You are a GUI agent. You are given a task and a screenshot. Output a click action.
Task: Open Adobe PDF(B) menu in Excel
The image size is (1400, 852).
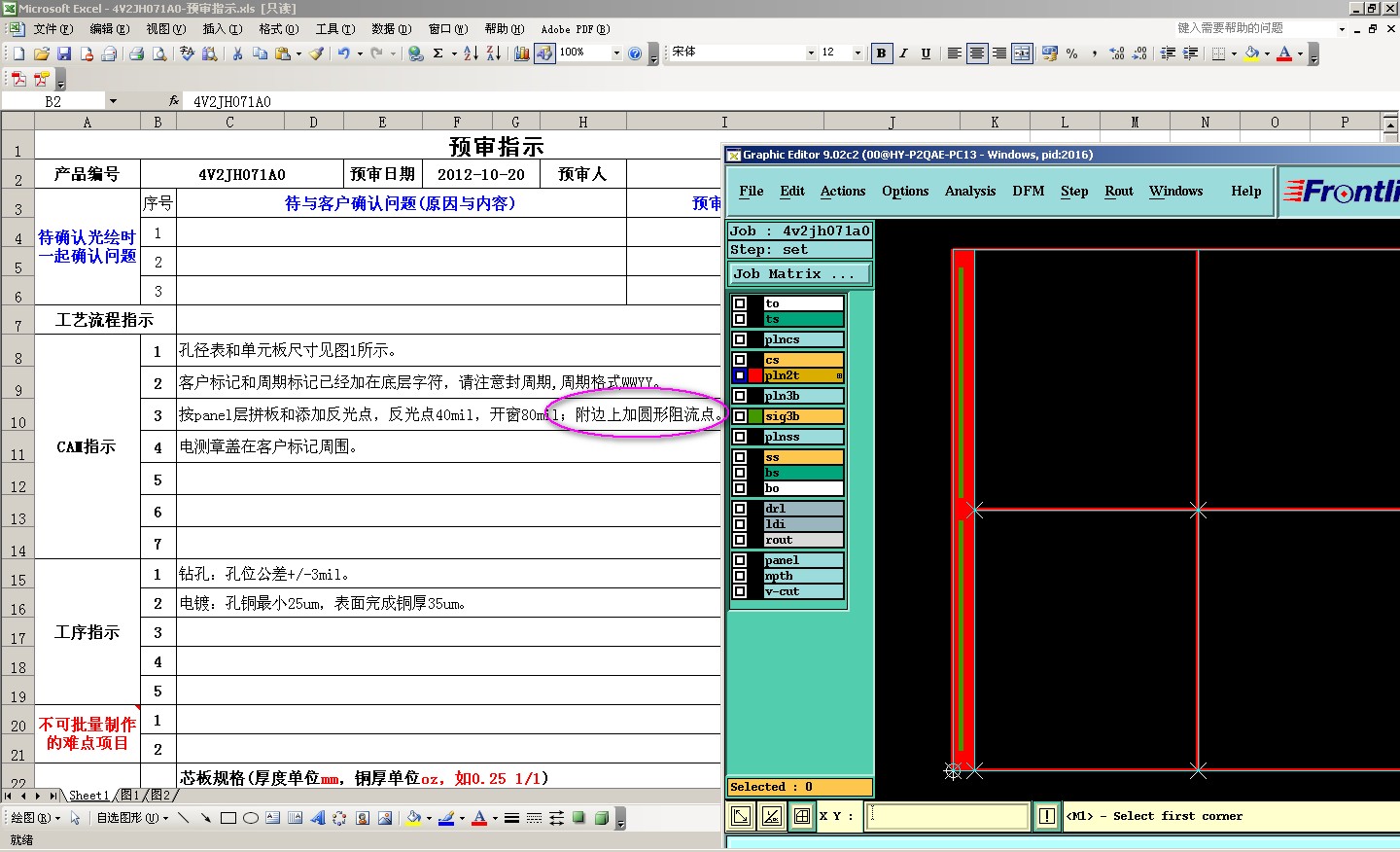tap(576, 29)
